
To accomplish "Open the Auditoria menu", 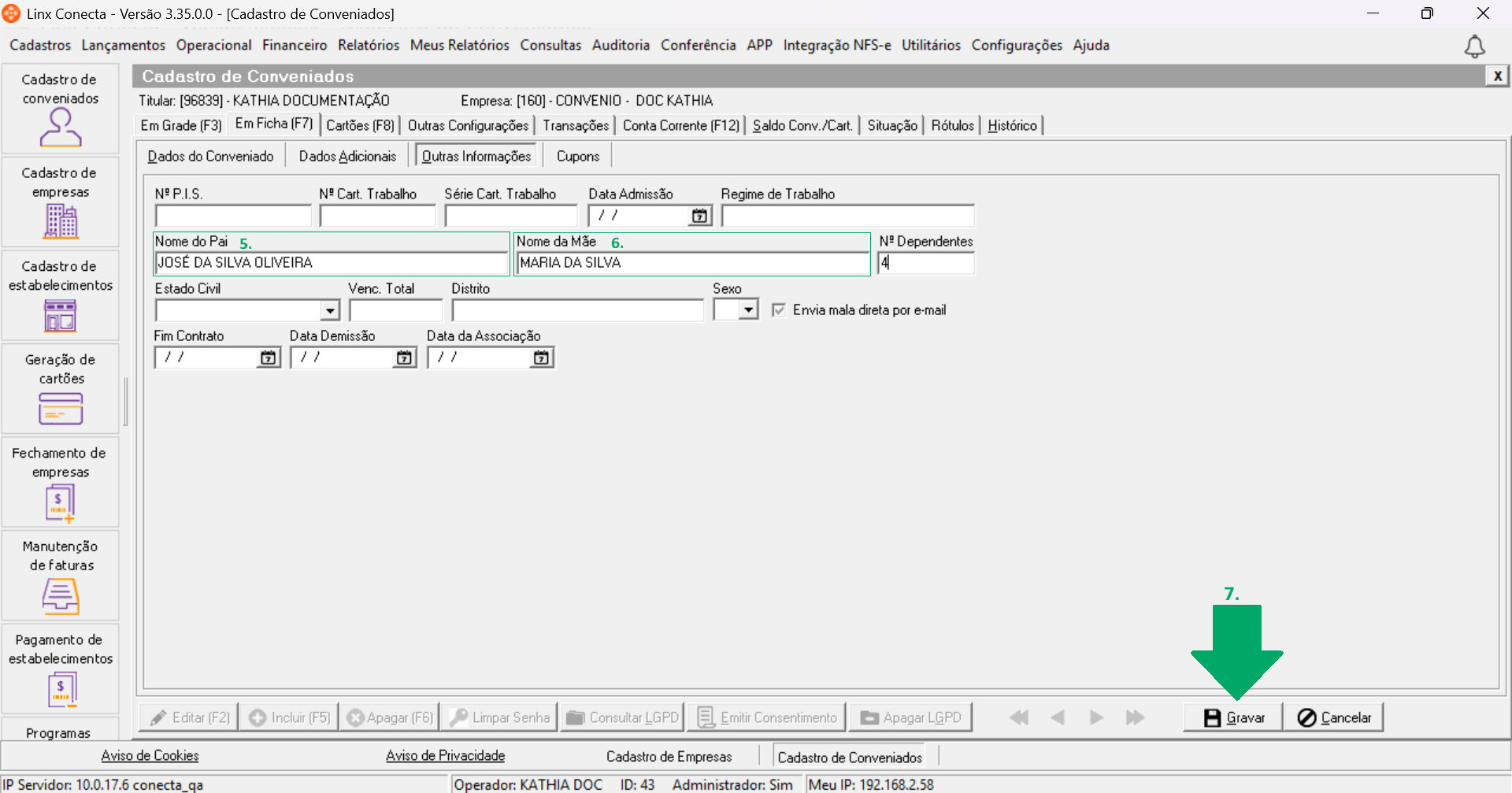I will [x=621, y=46].
